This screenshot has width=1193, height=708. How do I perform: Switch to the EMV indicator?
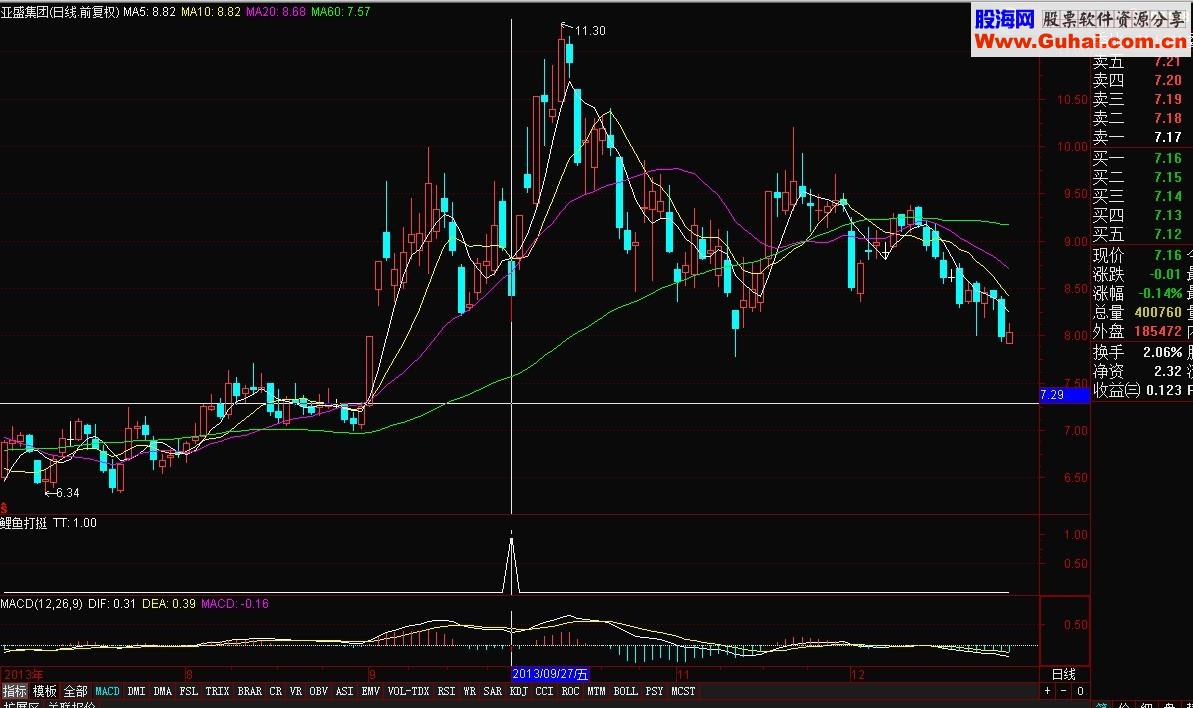tap(371, 691)
